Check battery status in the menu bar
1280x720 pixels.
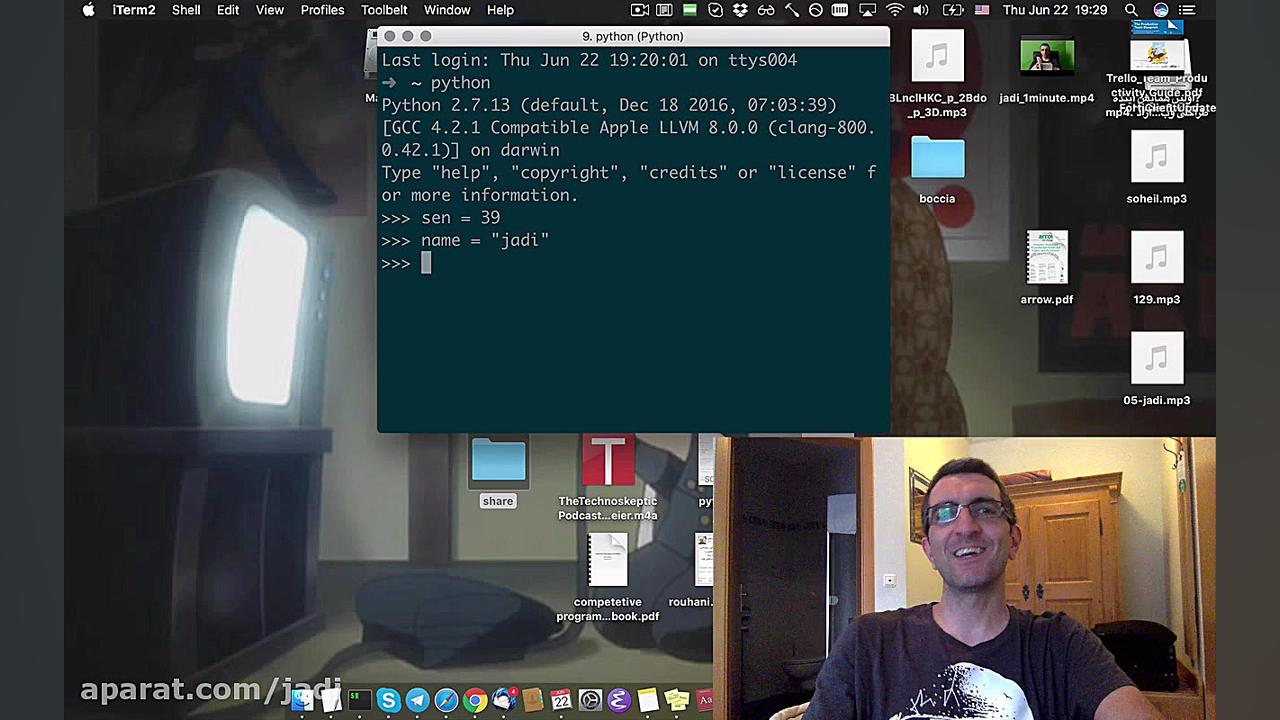coord(953,10)
